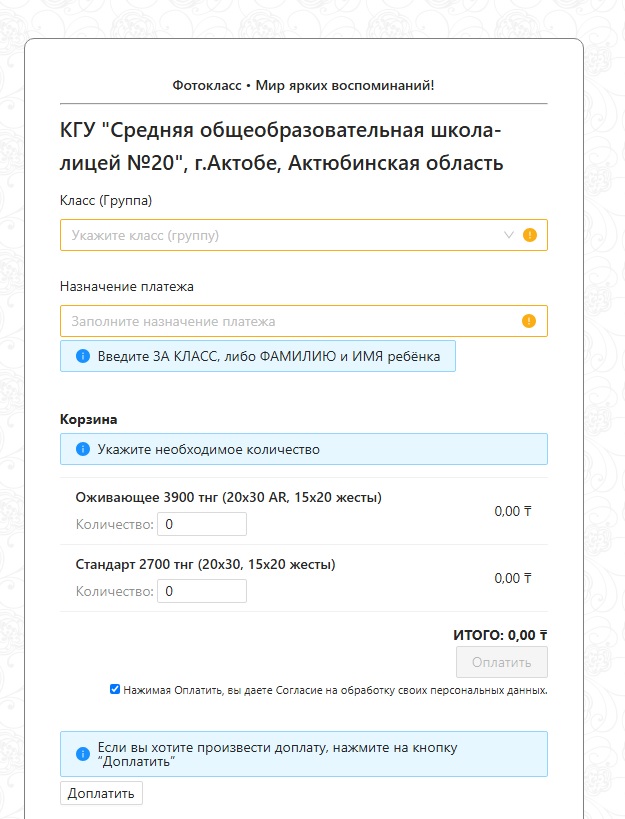
Task: Expand class dropdown via chevron arrow
Action: click(509, 235)
